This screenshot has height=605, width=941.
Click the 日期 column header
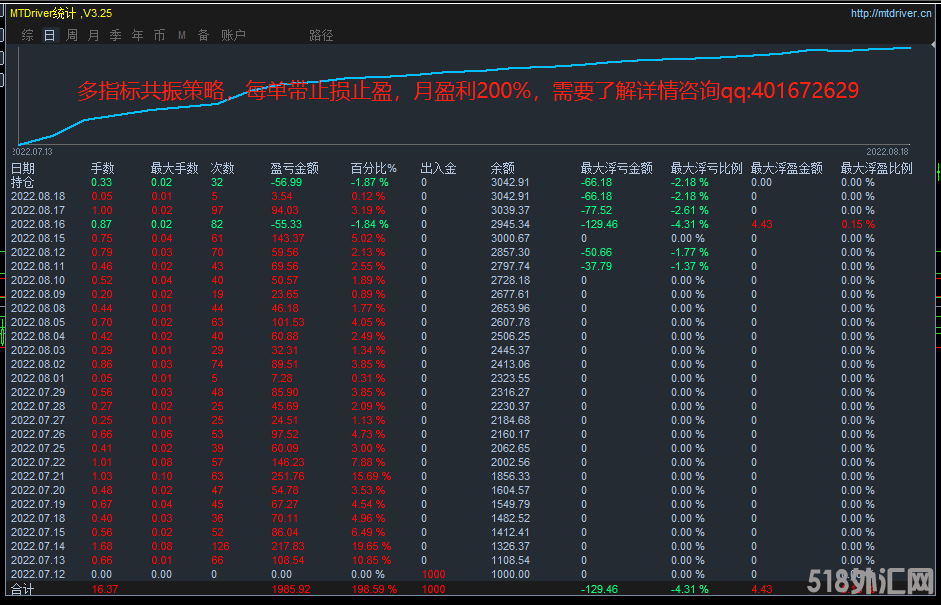(x=23, y=168)
